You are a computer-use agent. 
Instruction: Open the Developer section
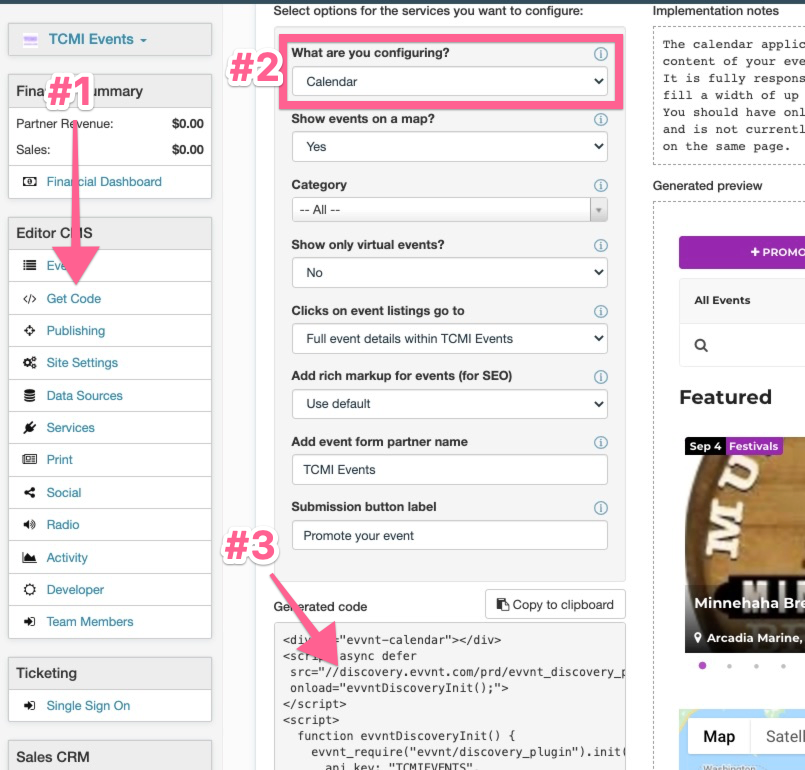75,590
